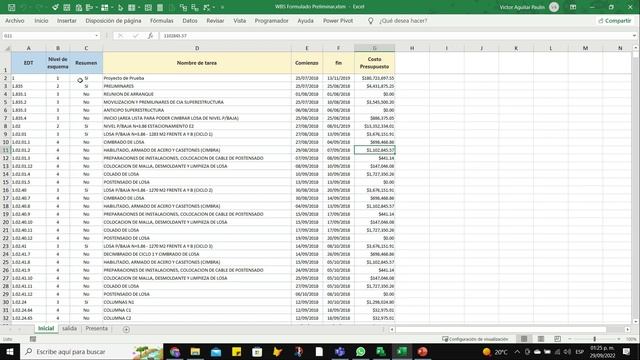Expand the formula bar with the chevron
The image size is (640, 360).
coord(634,36)
